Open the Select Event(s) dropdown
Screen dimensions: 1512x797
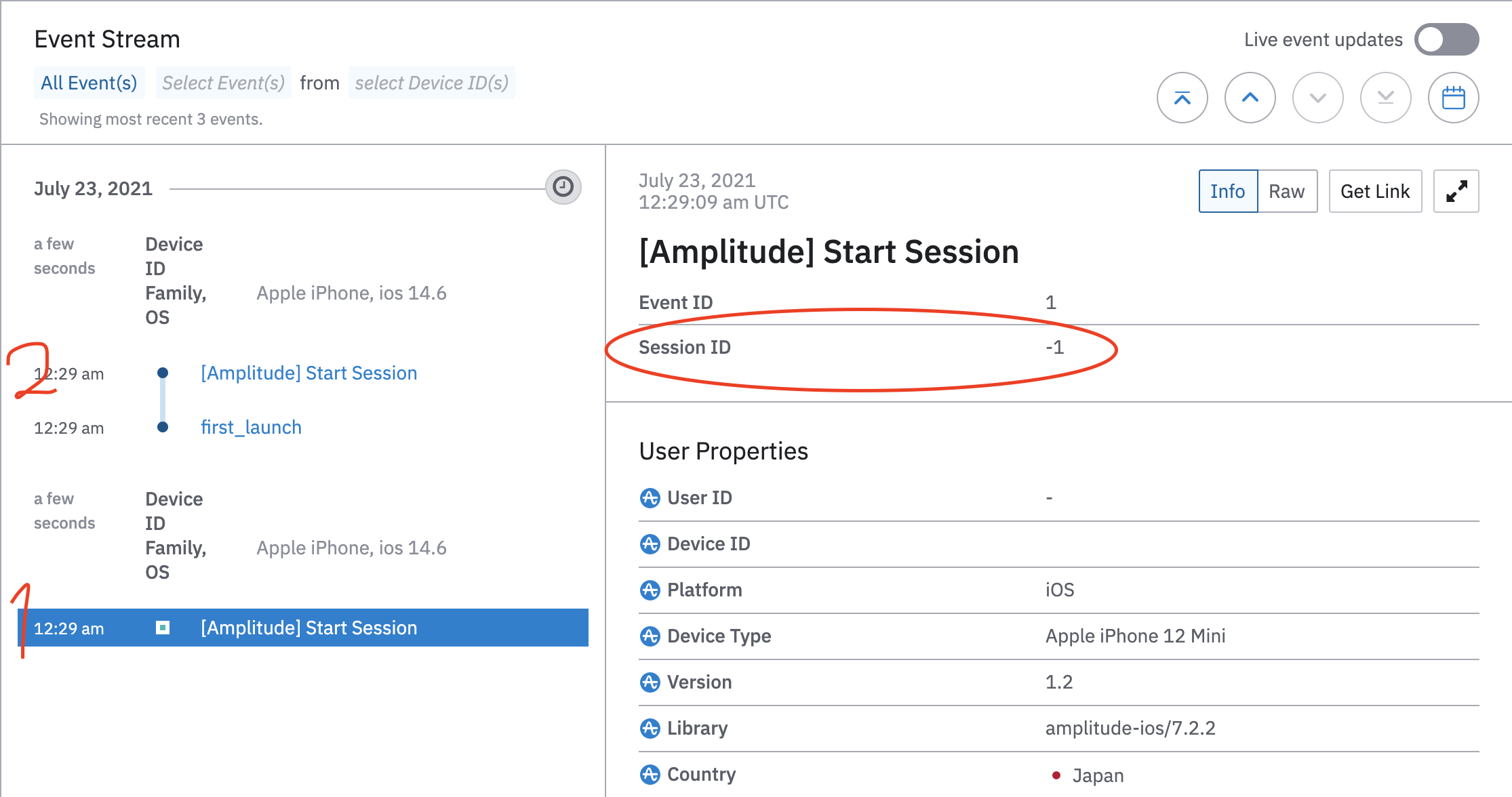(x=223, y=83)
